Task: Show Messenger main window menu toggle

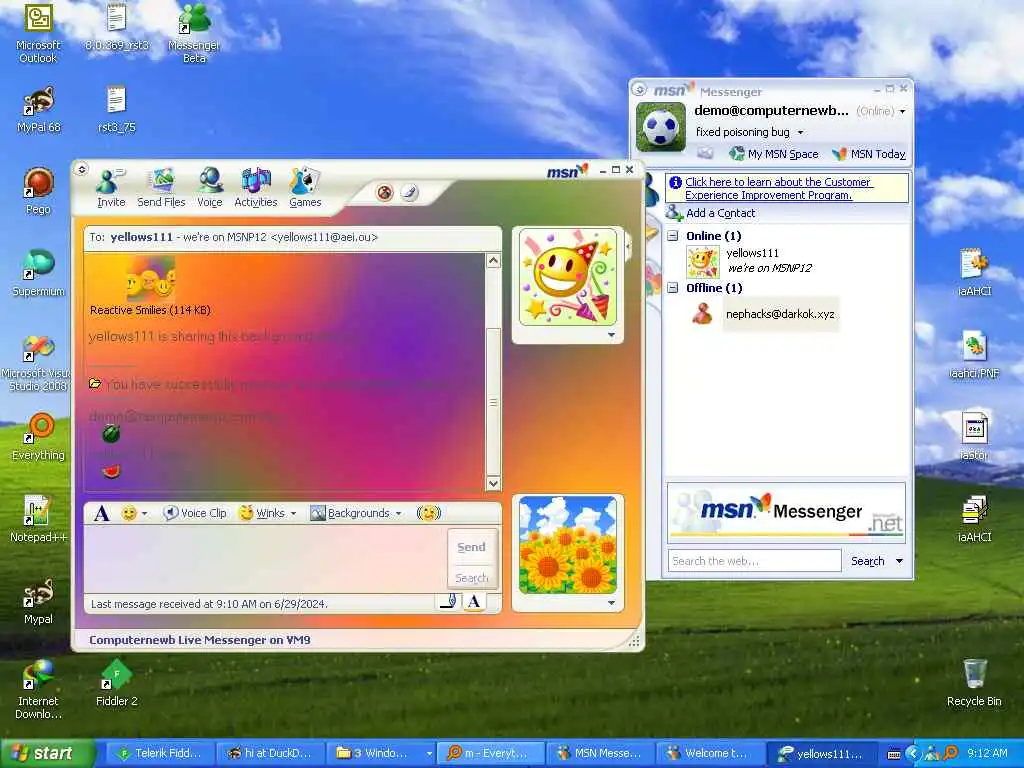Action: point(640,89)
